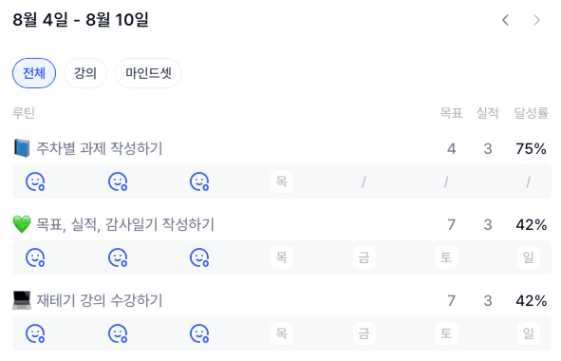This screenshot has width=561, height=361.
Task: Click third smiley in 주차별 과제 작성하기 row
Action: pyautogui.click(x=199, y=182)
